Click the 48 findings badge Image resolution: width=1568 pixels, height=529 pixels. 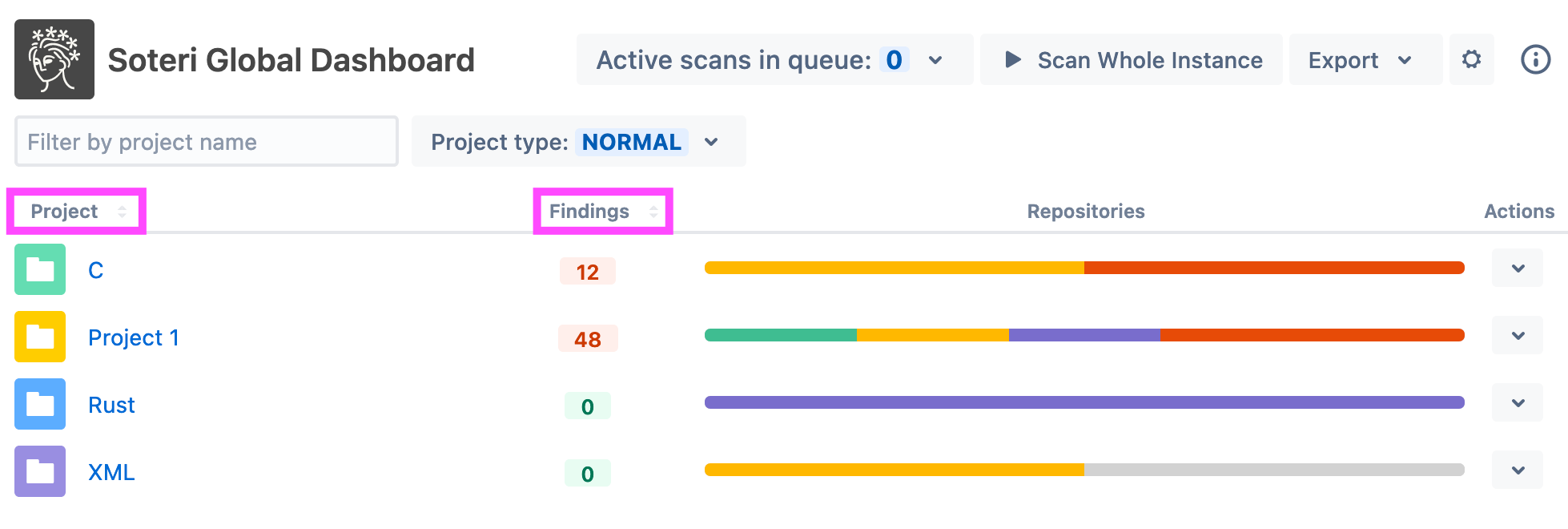pos(587,339)
